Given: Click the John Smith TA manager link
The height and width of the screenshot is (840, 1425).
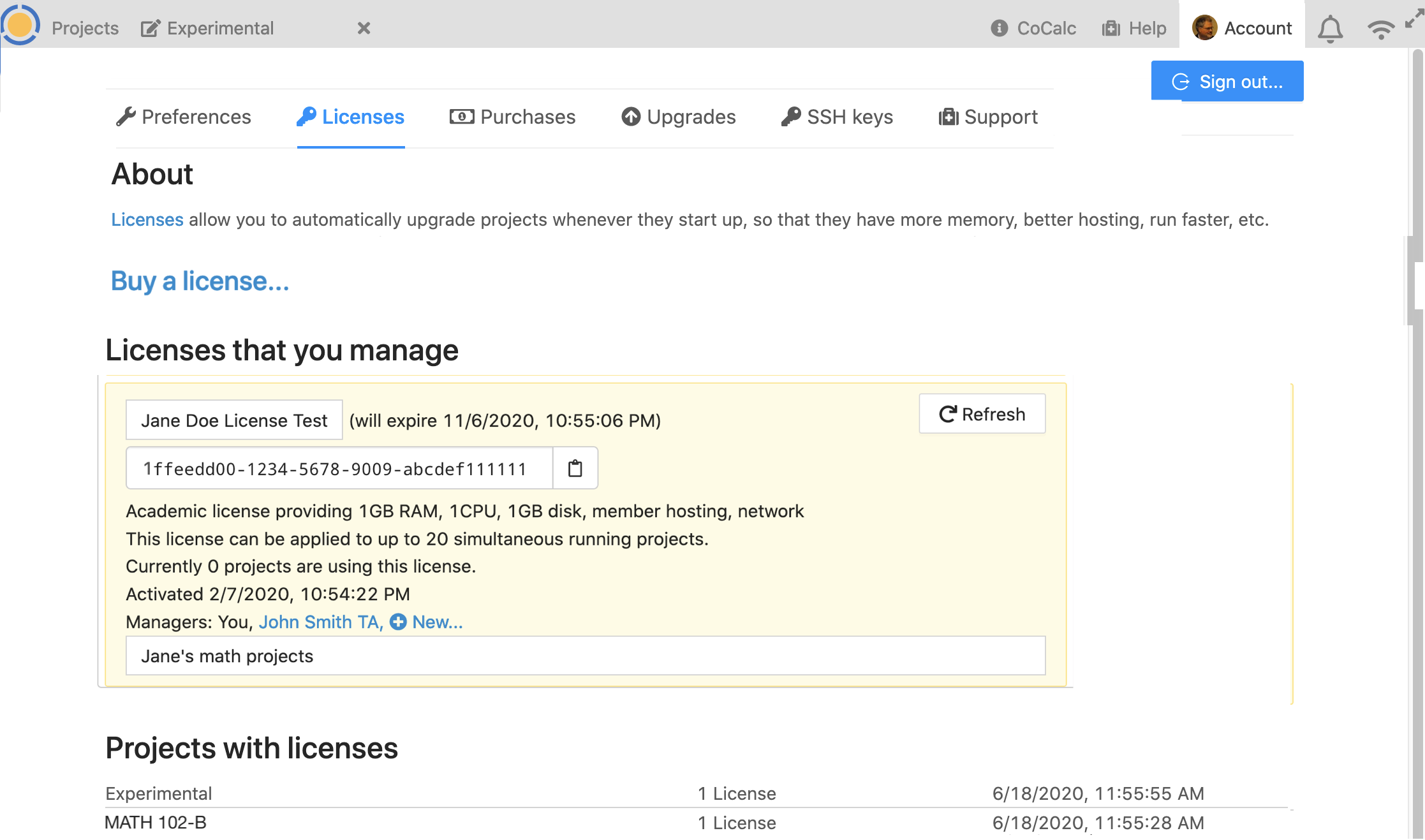Looking at the screenshot, I should coord(320,622).
